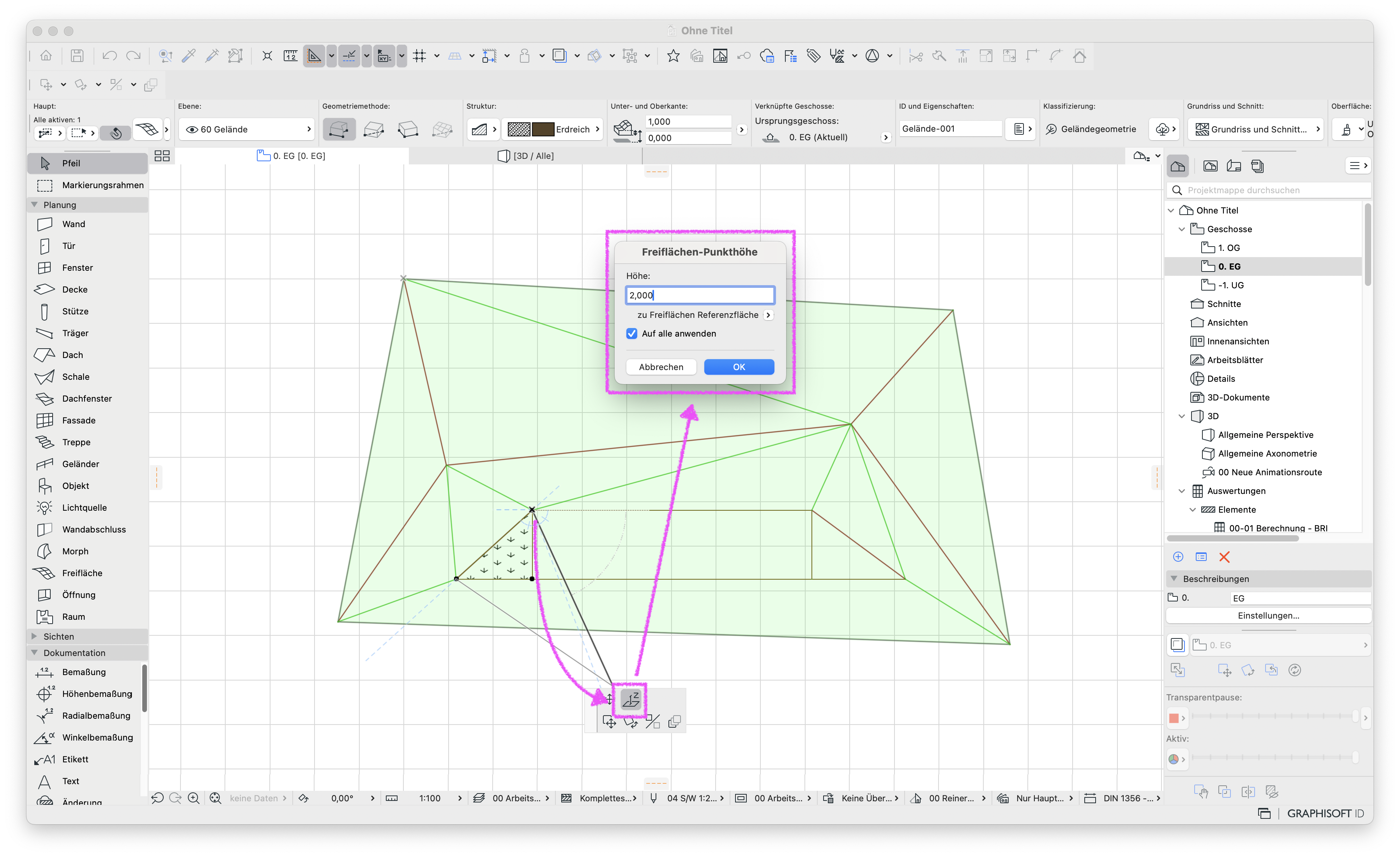Select the Dach tool

(x=88, y=355)
